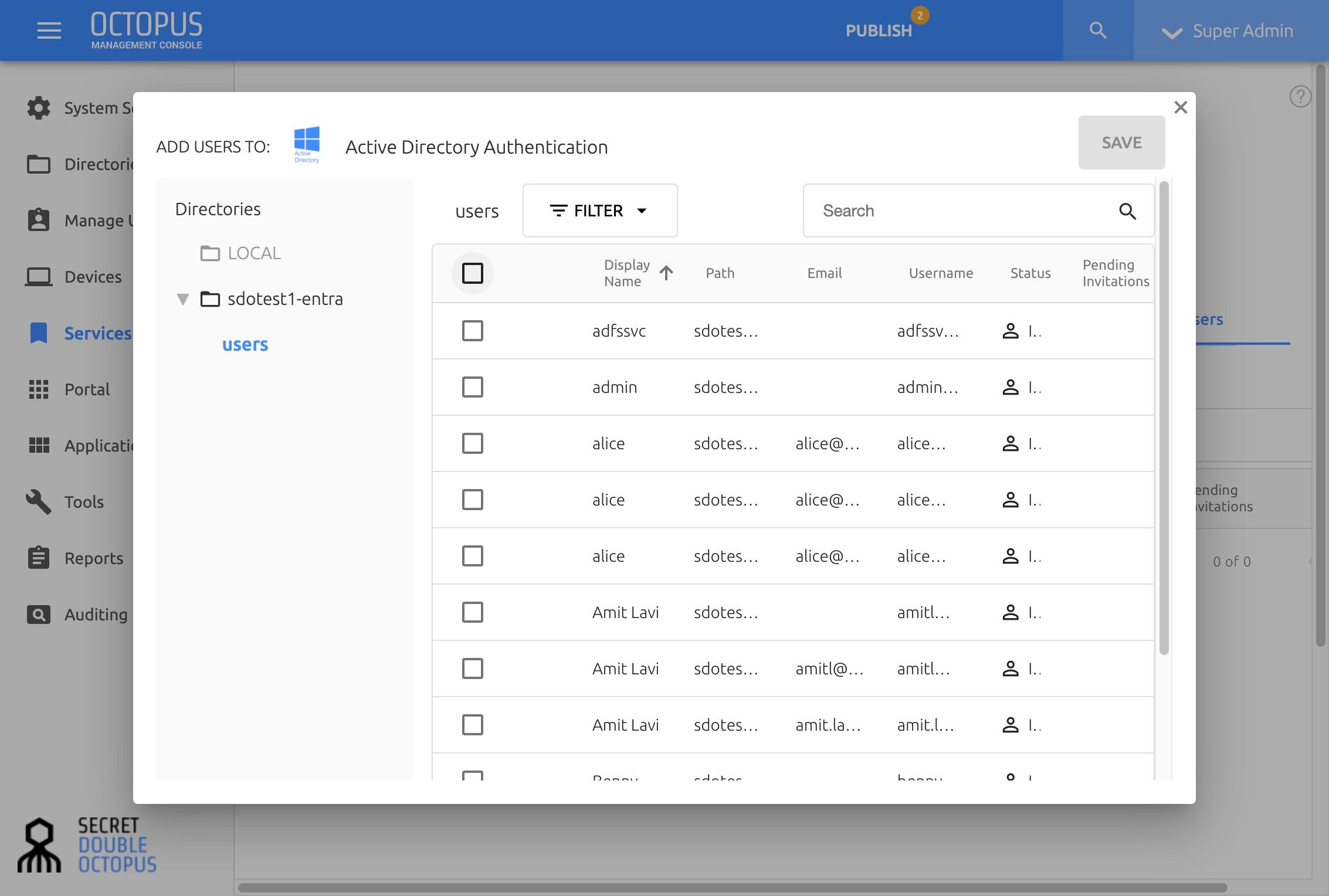
Task: Open Applications tiles icon in sidebar
Action: pyautogui.click(x=39, y=445)
